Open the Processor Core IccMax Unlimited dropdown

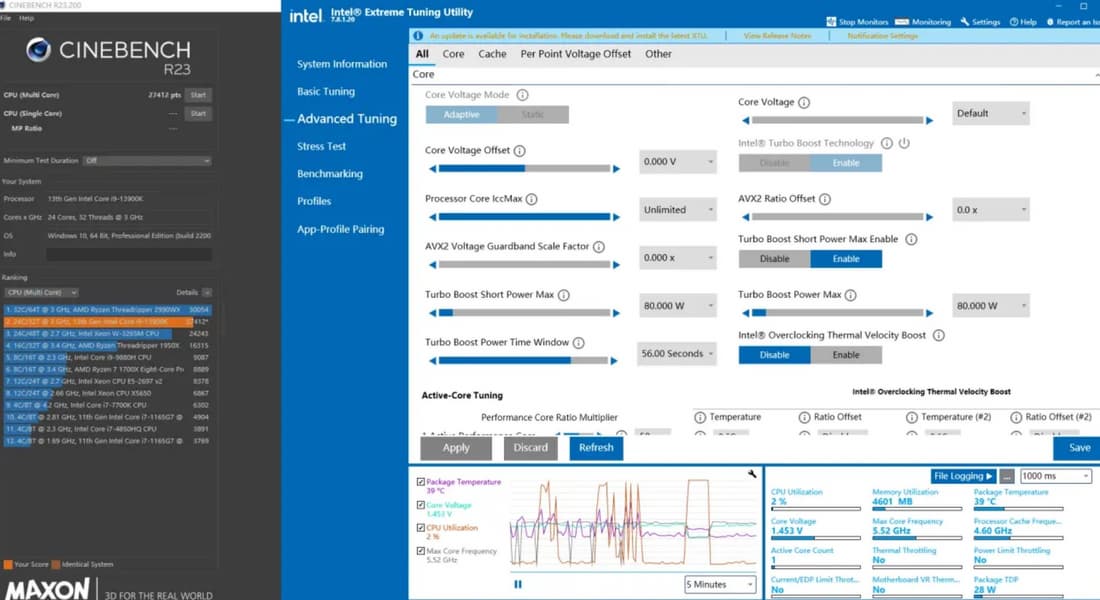(678, 210)
